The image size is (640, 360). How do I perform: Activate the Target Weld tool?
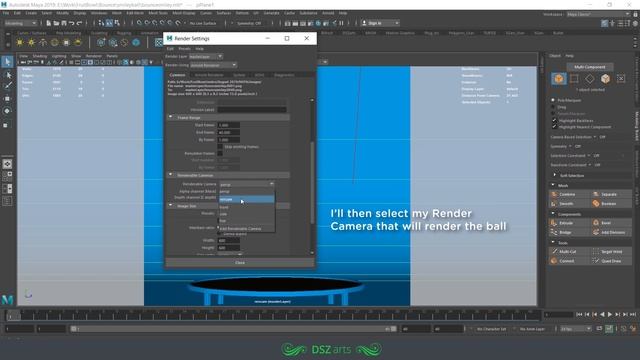[x=611, y=251]
